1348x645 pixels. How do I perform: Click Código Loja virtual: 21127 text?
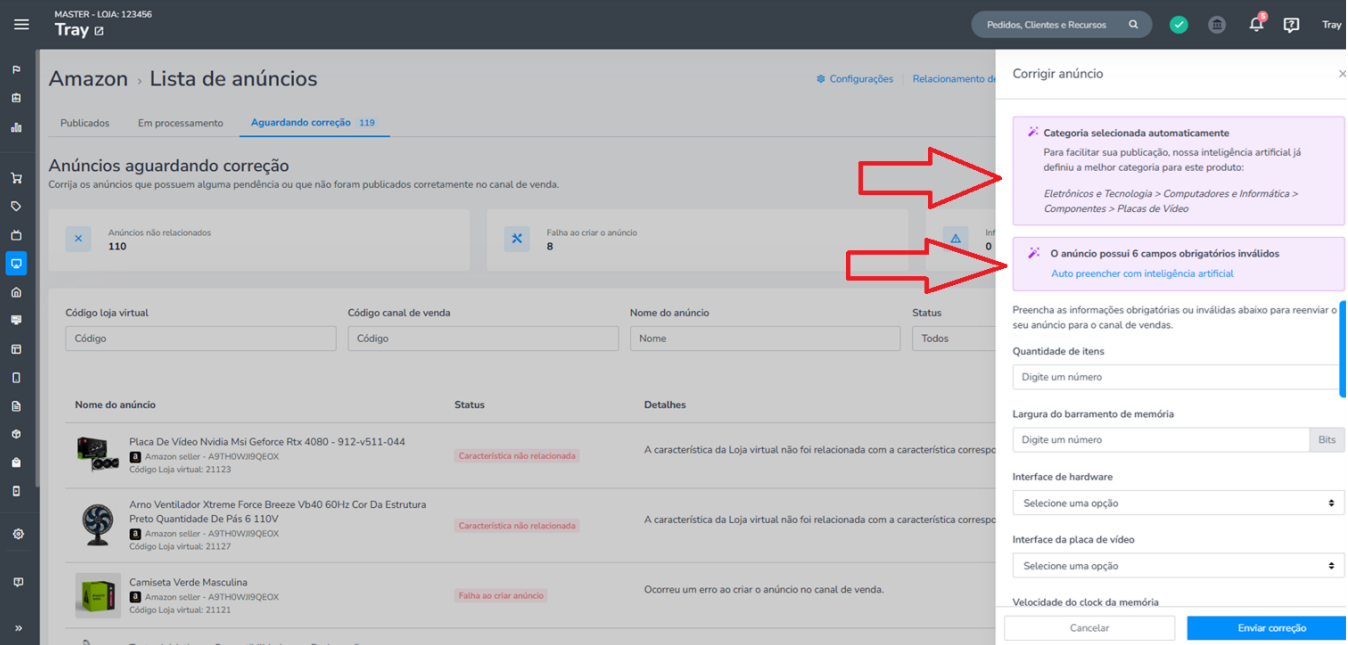point(180,546)
